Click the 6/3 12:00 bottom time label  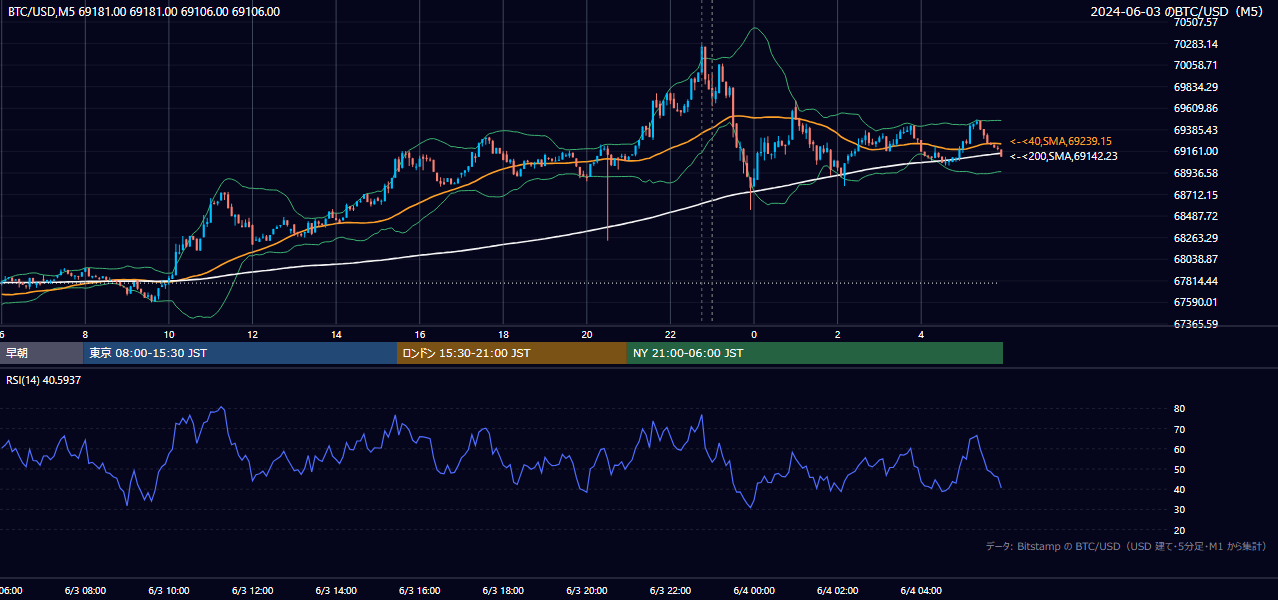[252, 591]
